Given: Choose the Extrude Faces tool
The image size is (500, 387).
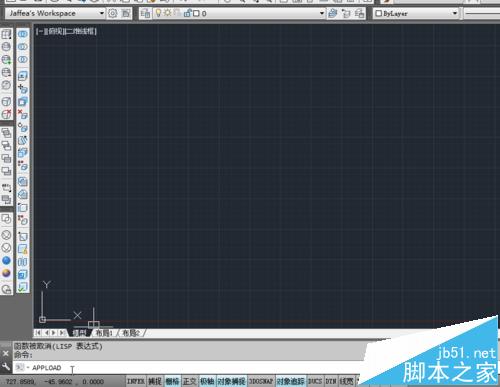Looking at the screenshot, I should (x=23, y=76).
